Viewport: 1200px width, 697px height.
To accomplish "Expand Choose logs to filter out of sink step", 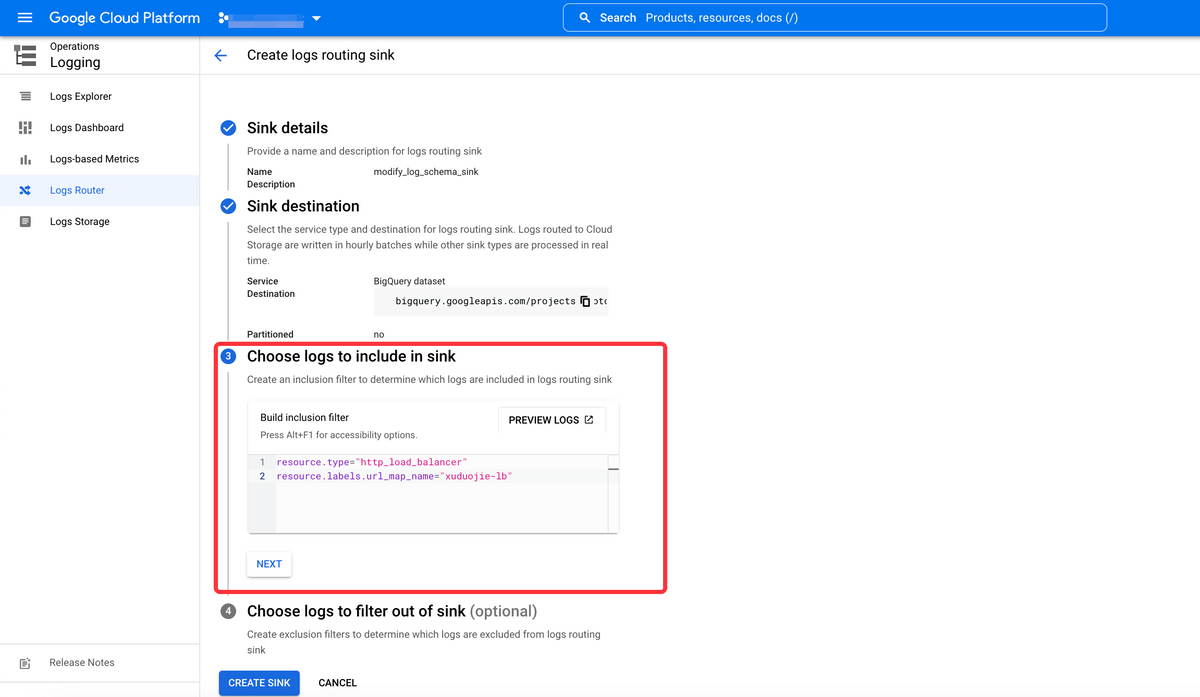I will click(x=392, y=611).
